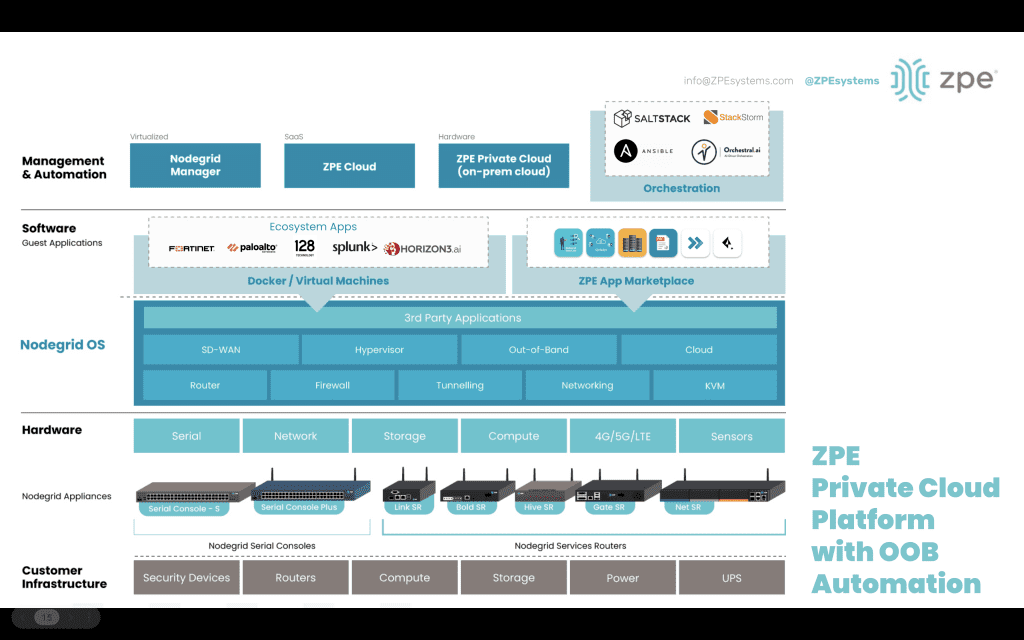The image size is (1024, 640).
Task: Select the 4G/5G/LTE block
Action: [x=623, y=436]
